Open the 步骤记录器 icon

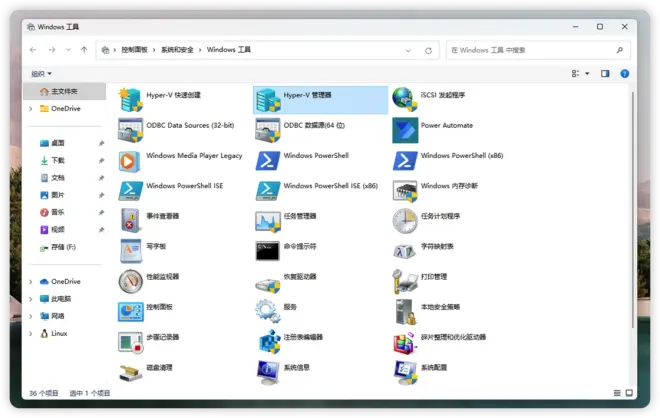click(130, 343)
